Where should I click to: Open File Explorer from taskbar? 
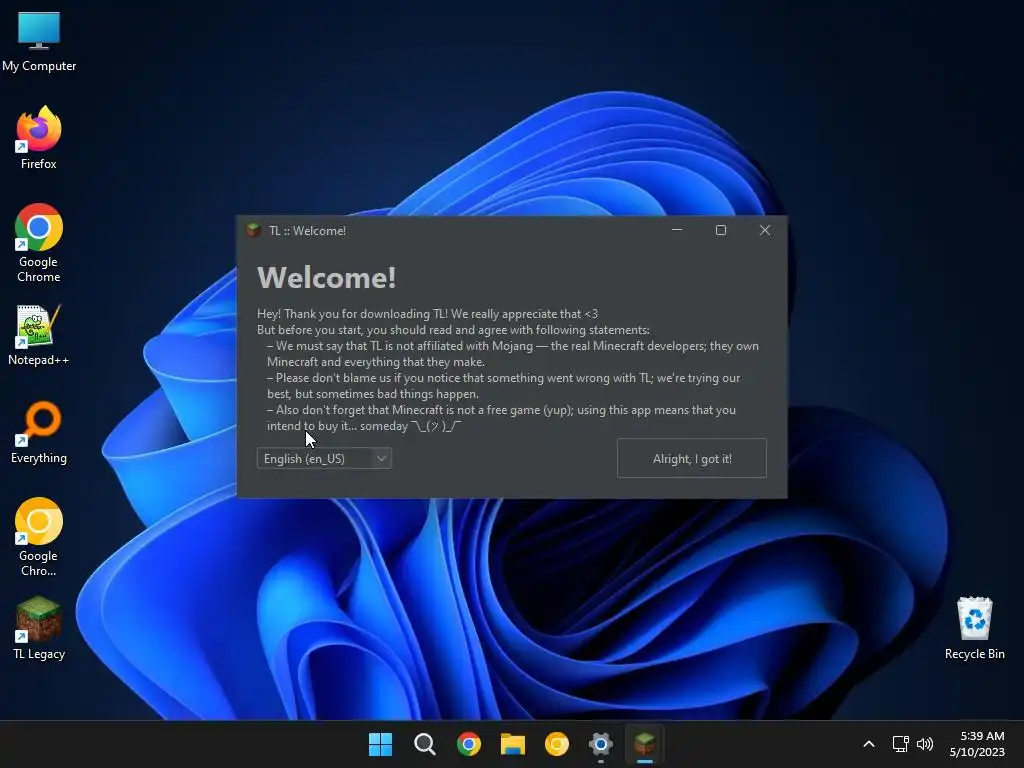click(513, 744)
